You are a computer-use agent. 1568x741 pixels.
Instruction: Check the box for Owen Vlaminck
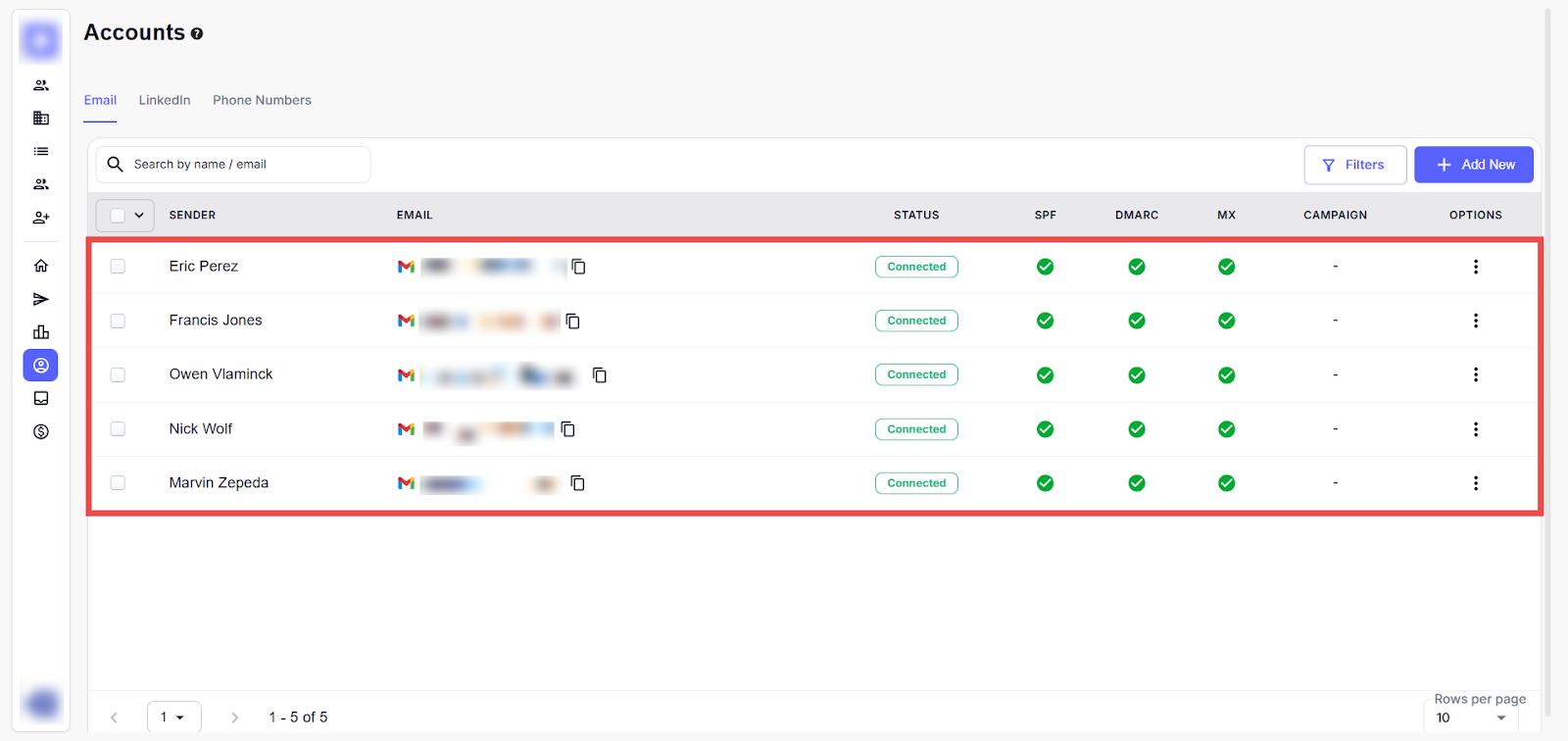[118, 374]
